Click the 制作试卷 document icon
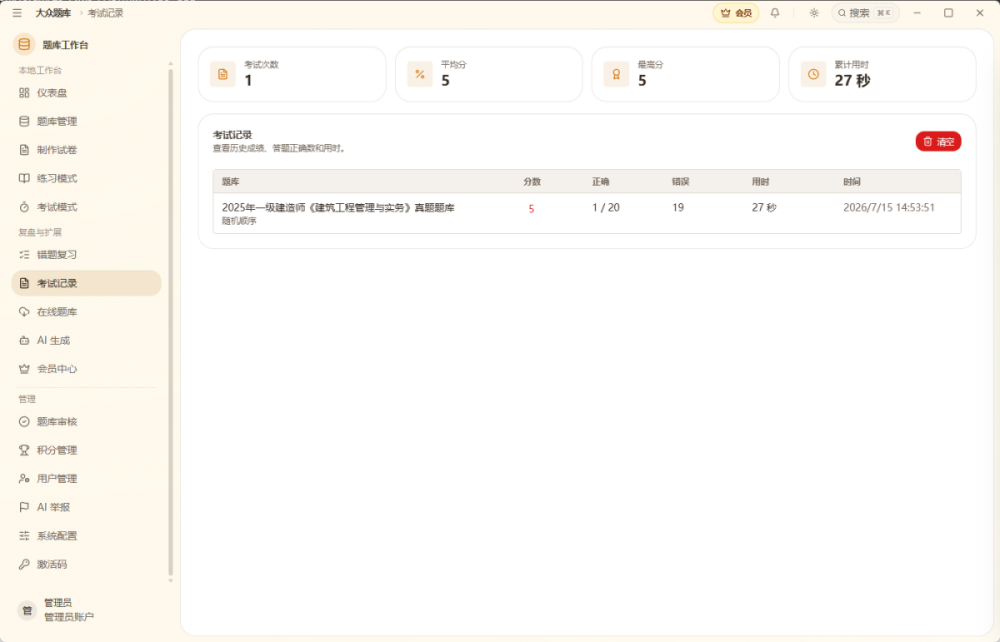 (x=24, y=150)
